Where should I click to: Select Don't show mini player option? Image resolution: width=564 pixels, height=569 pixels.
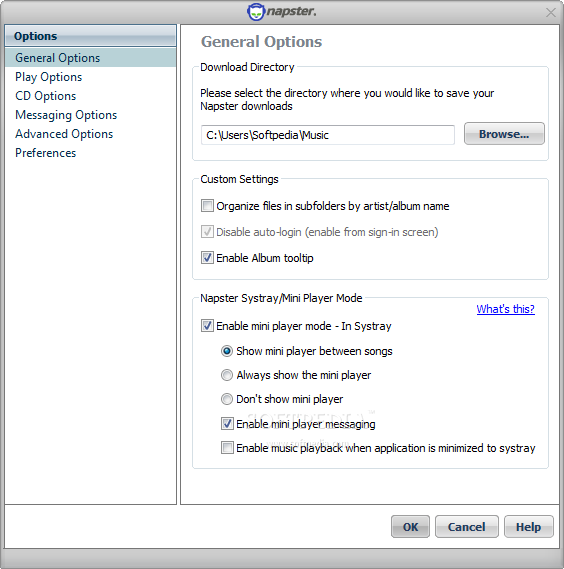click(227, 399)
